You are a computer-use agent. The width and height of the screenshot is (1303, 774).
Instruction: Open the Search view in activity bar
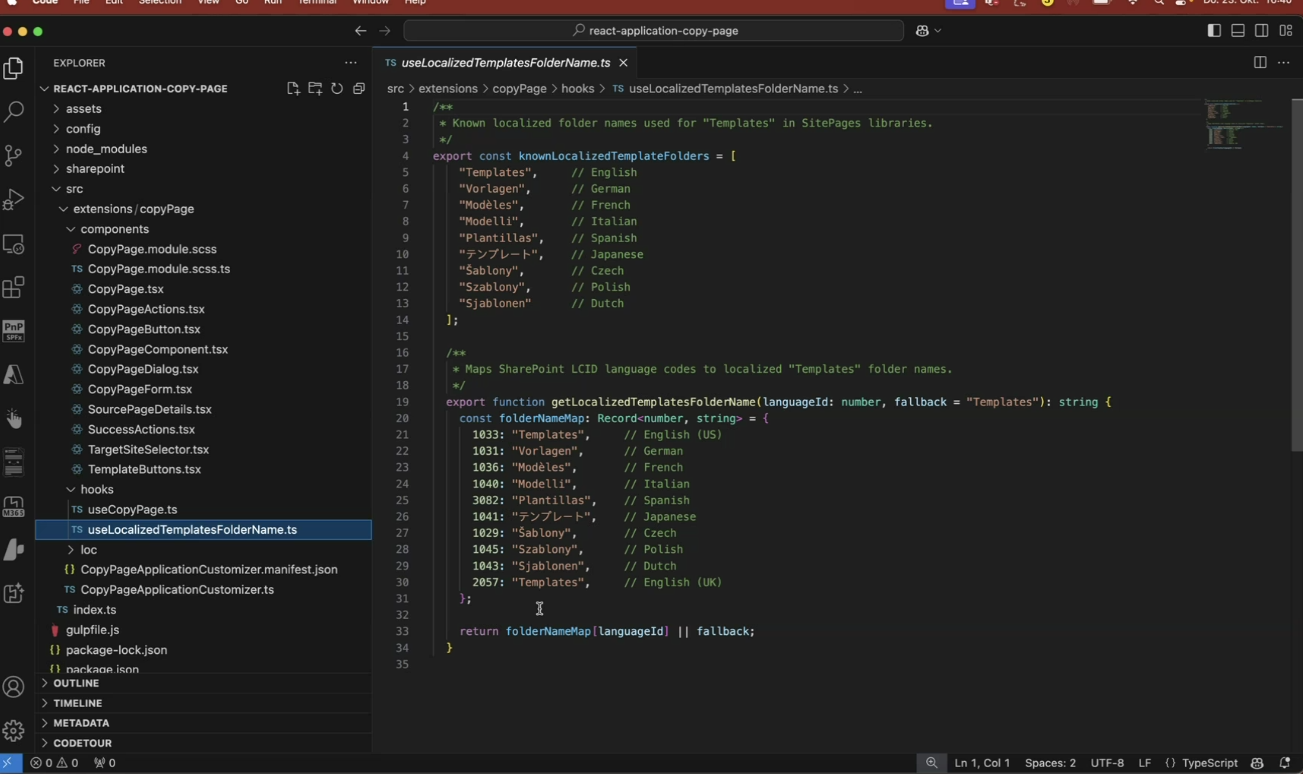pyautogui.click(x=14, y=111)
